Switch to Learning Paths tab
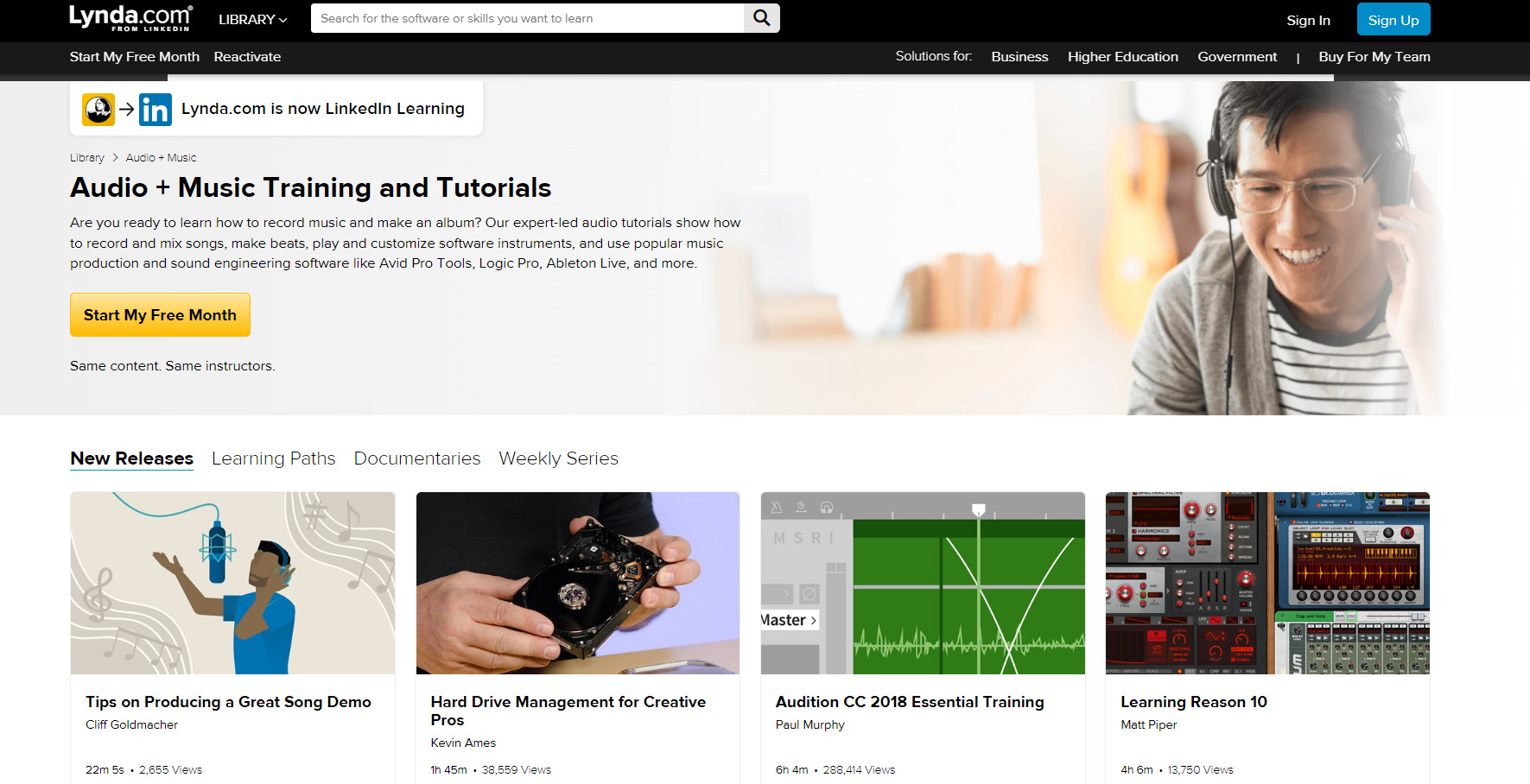1530x784 pixels. coord(273,458)
